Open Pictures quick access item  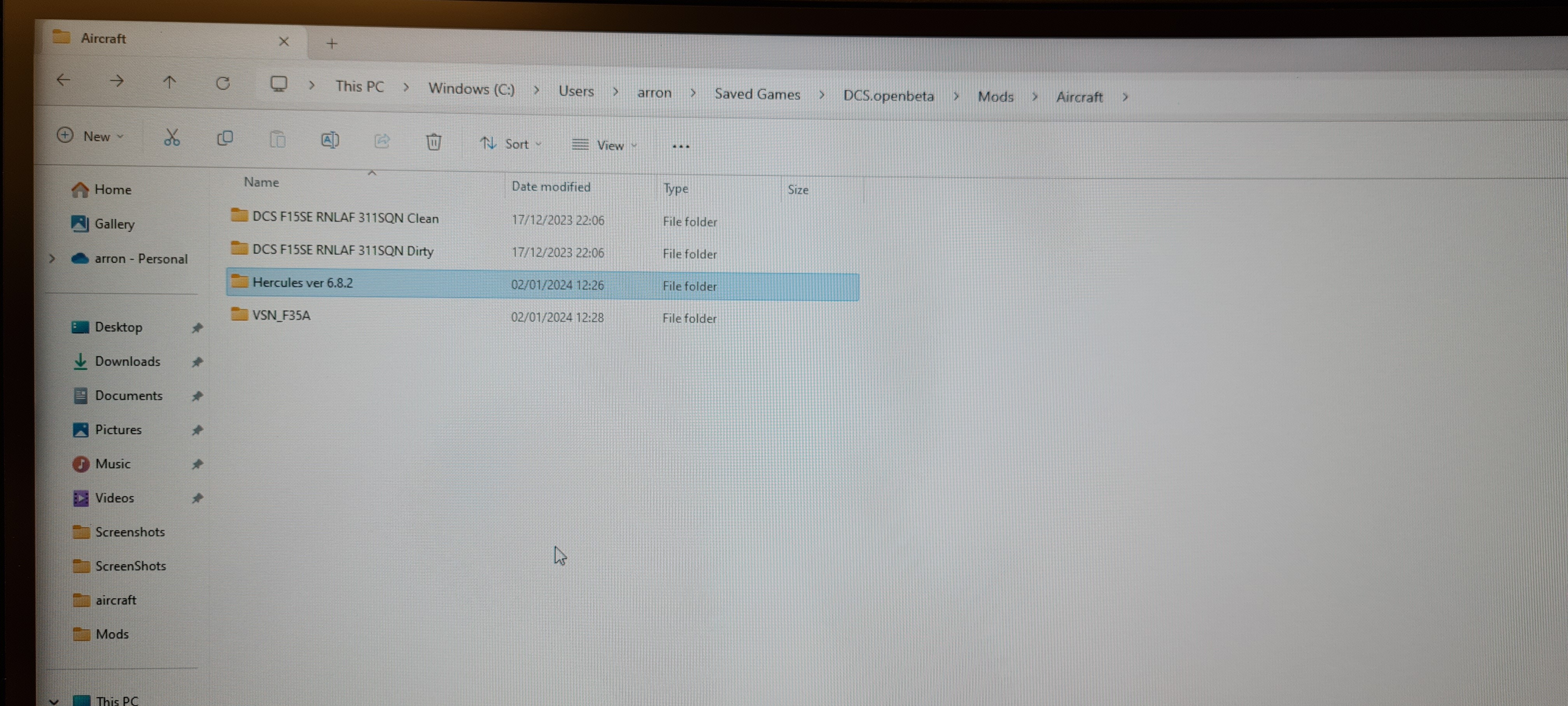pyautogui.click(x=107, y=429)
